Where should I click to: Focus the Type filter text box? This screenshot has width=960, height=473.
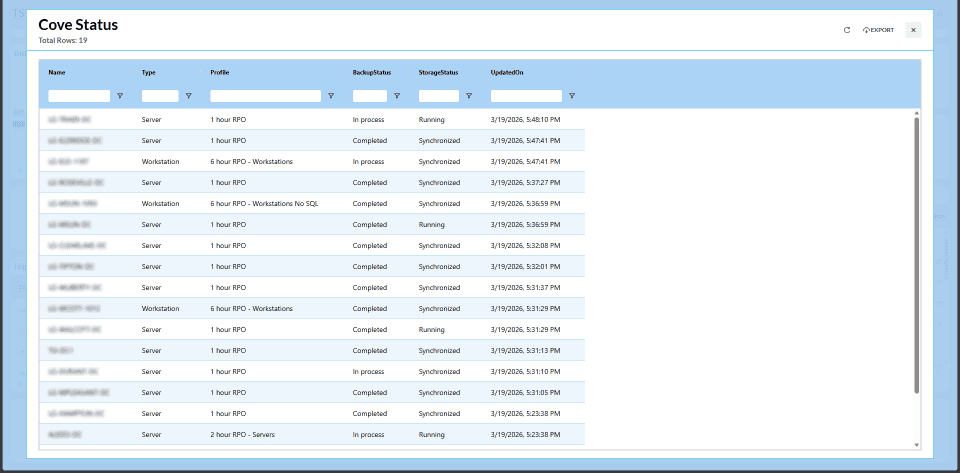point(160,96)
